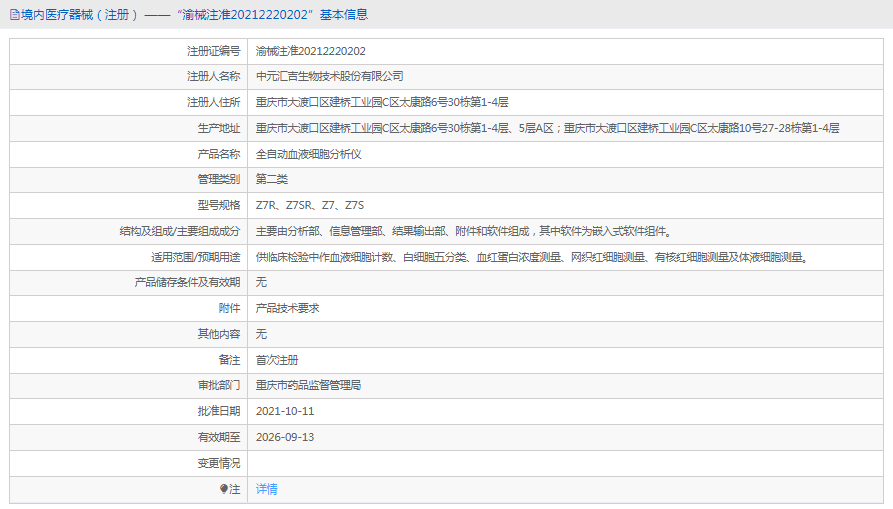Click the 无 value in the 产品储存条件及有效期 row
The width and height of the screenshot is (893, 509).
(x=261, y=282)
